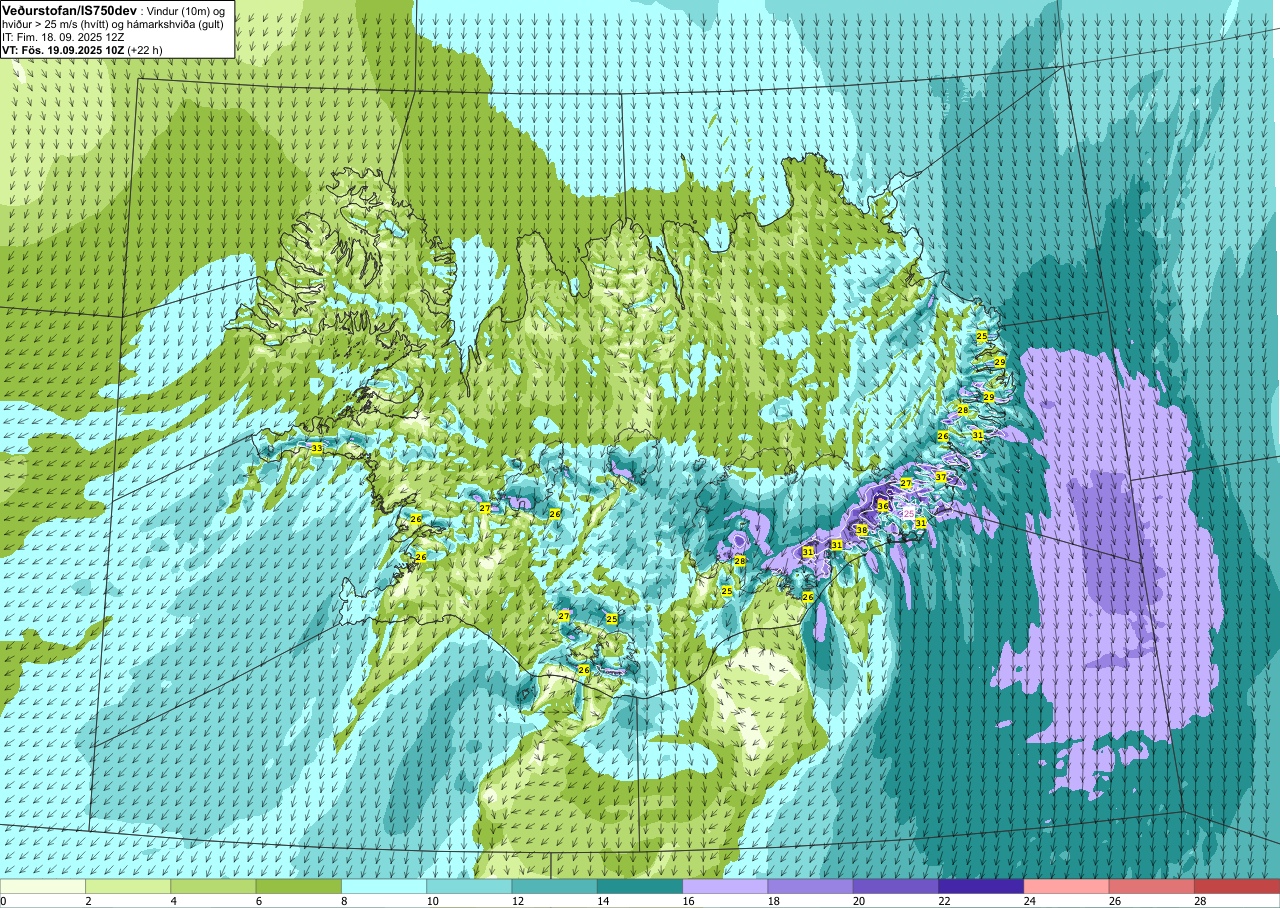The image size is (1280, 908).
Task: Click the yellow gust label 38
Action: click(x=862, y=530)
